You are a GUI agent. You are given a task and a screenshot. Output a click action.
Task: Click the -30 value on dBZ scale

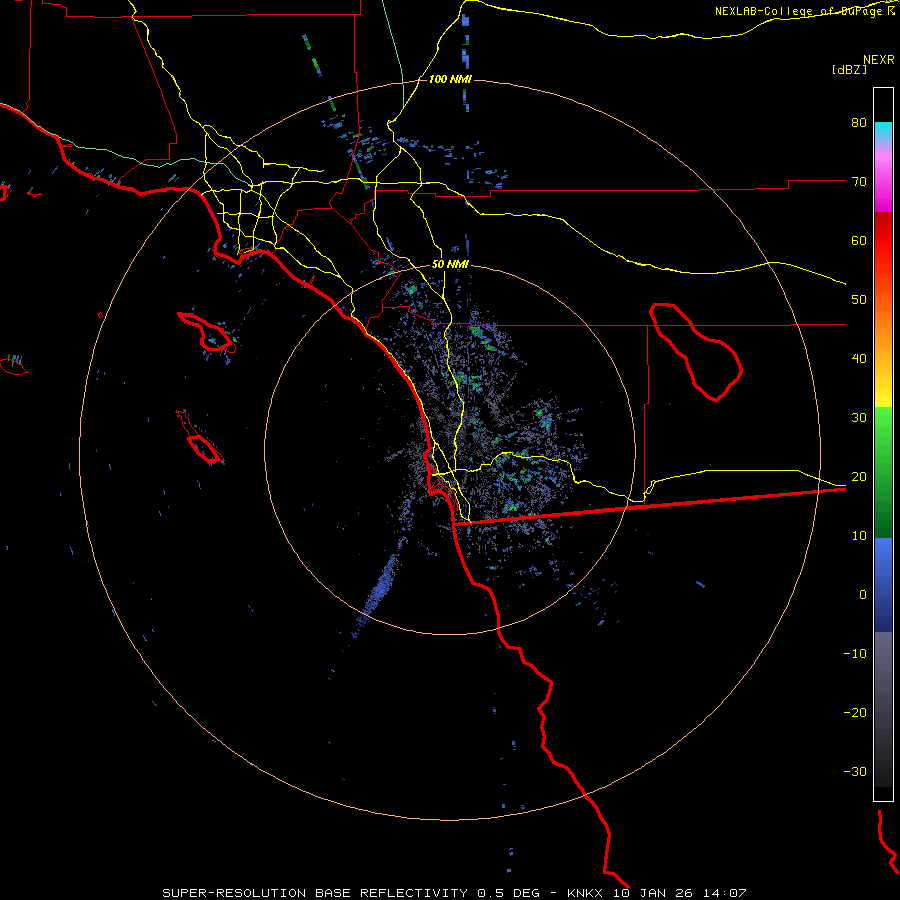(855, 771)
